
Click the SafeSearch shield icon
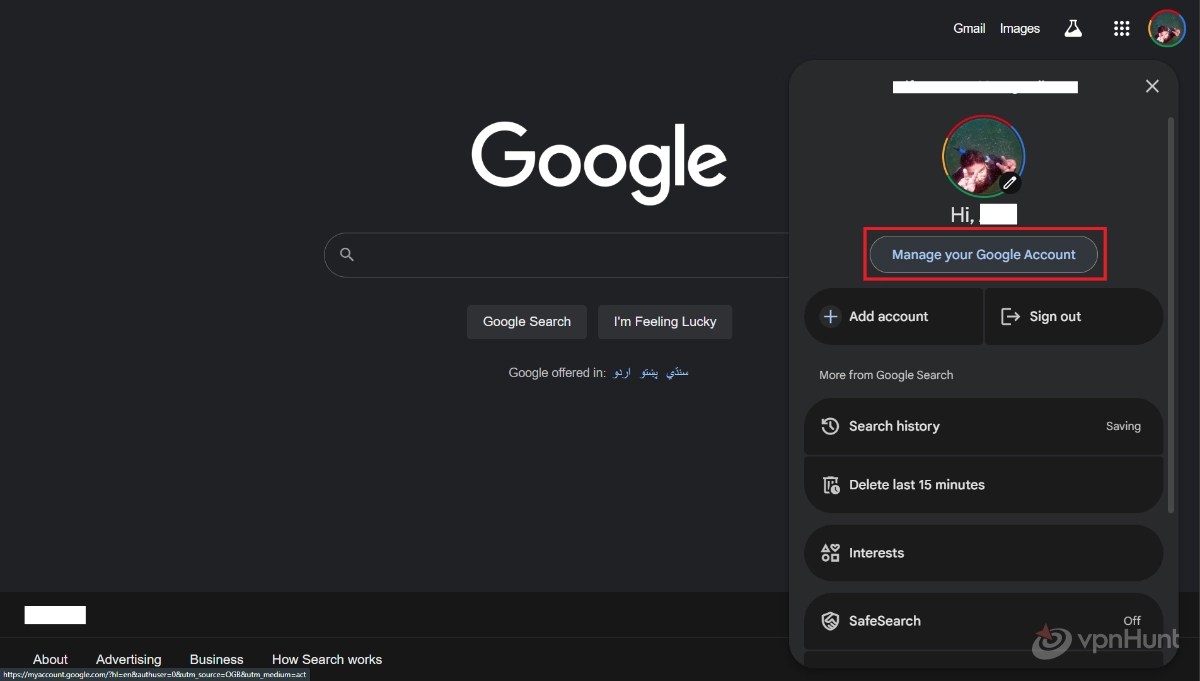tap(830, 620)
